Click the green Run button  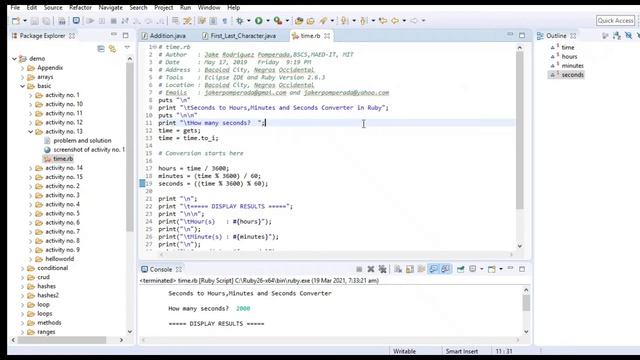click(259, 20)
